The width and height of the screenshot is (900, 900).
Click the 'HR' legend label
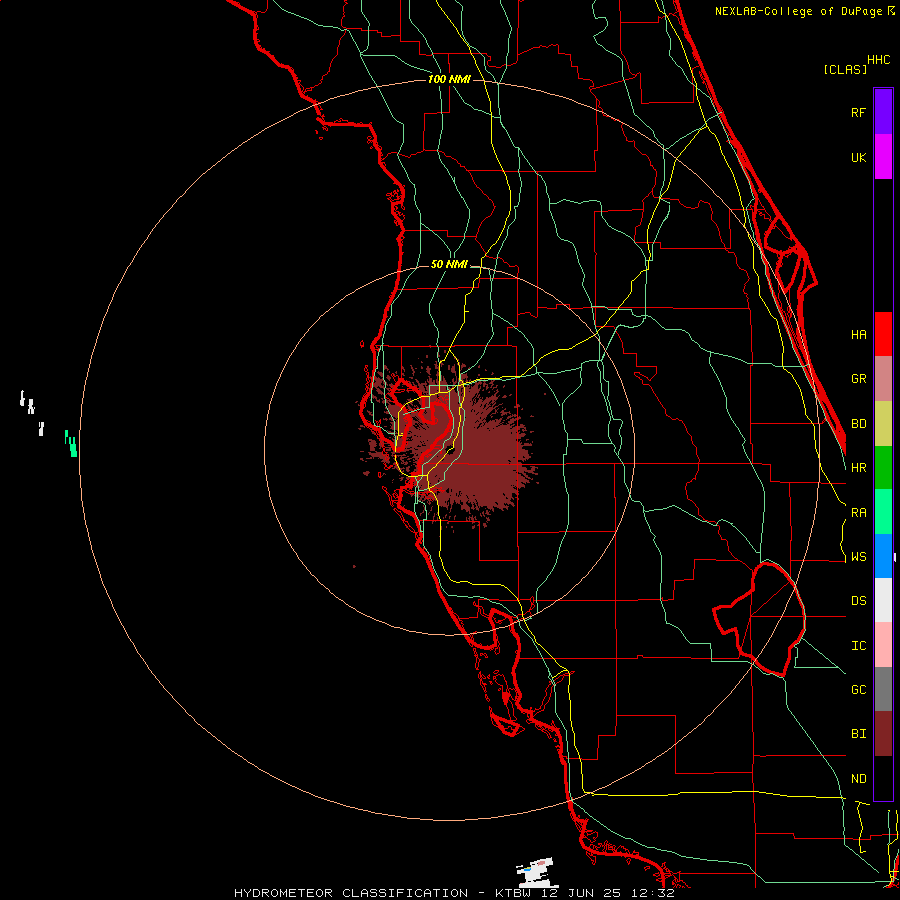click(x=858, y=468)
